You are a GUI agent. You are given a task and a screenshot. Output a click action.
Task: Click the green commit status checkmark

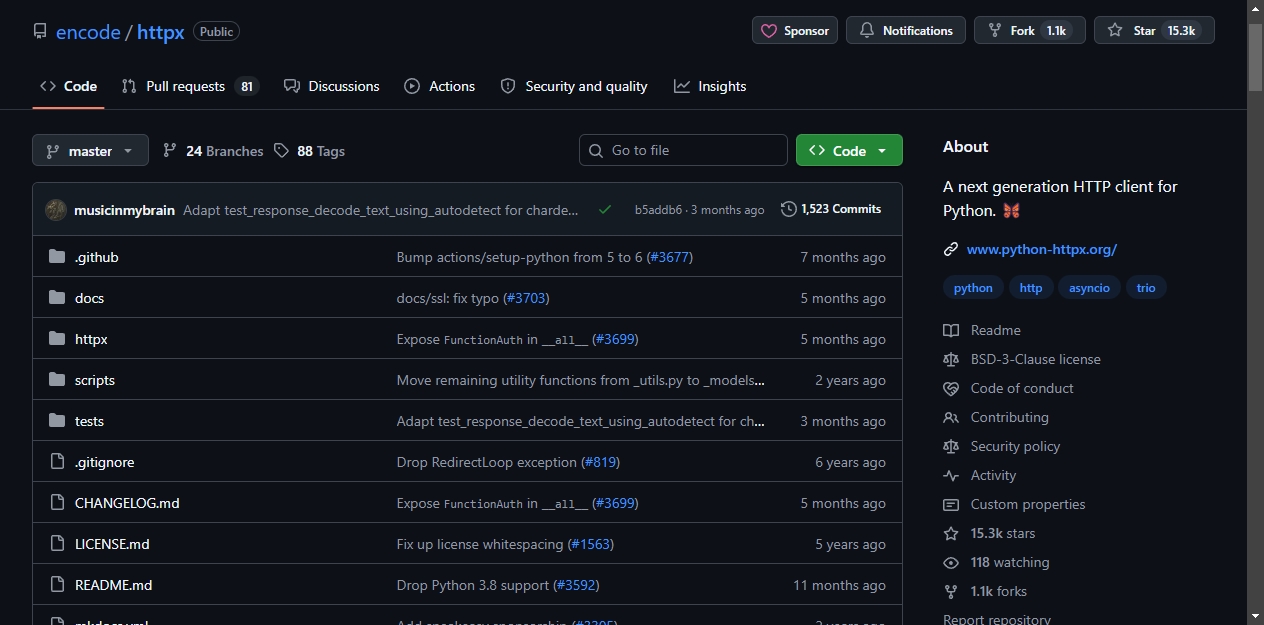tap(605, 210)
